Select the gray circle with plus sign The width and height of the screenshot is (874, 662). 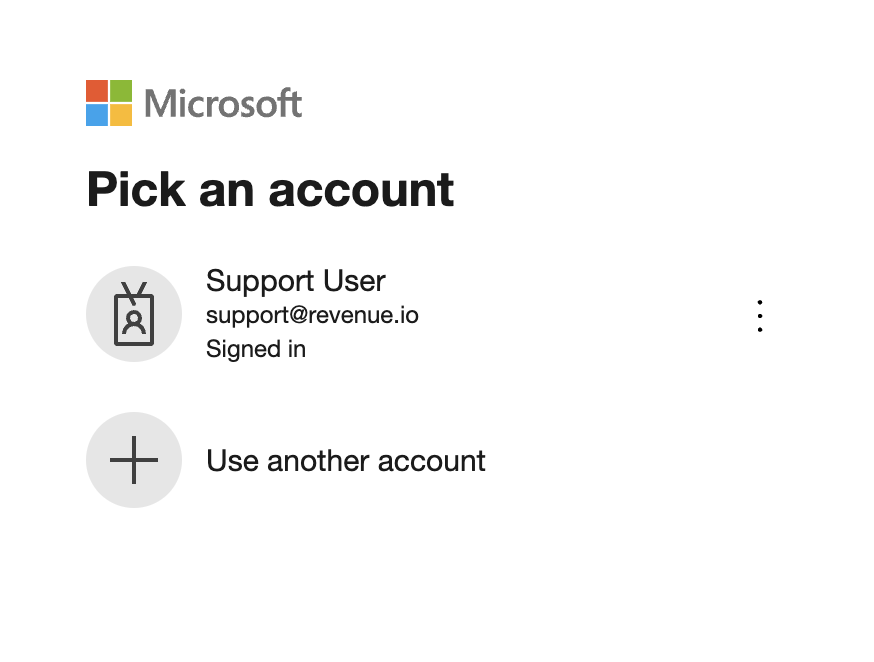[x=134, y=460]
